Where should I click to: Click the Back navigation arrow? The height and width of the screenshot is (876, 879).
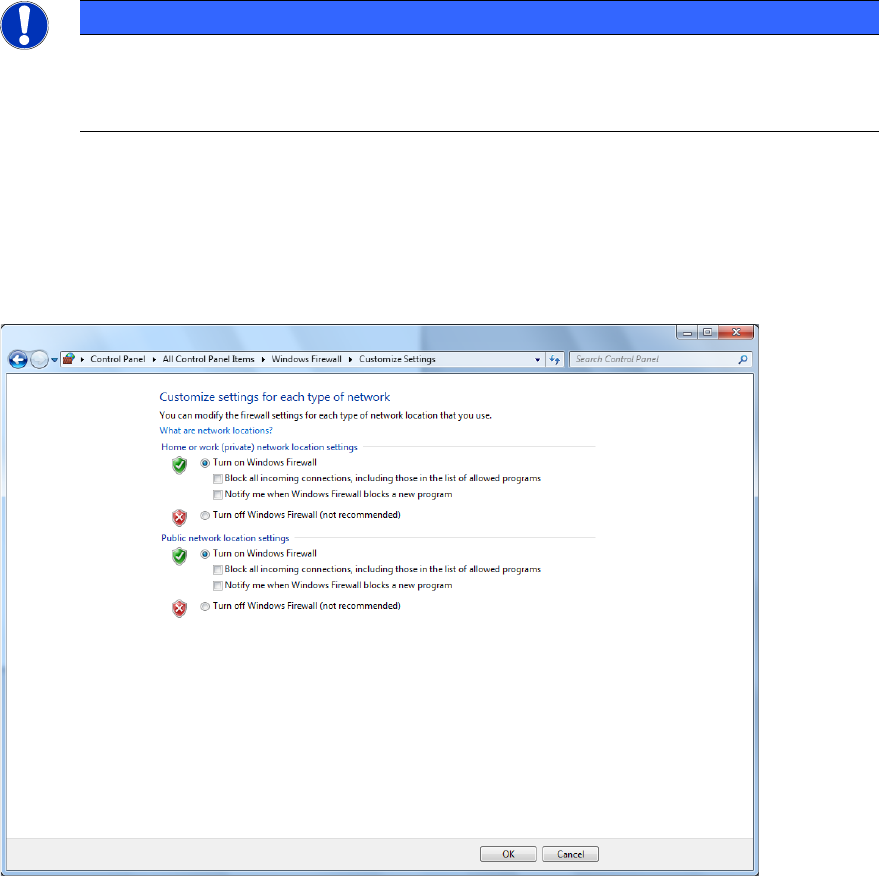pos(18,359)
